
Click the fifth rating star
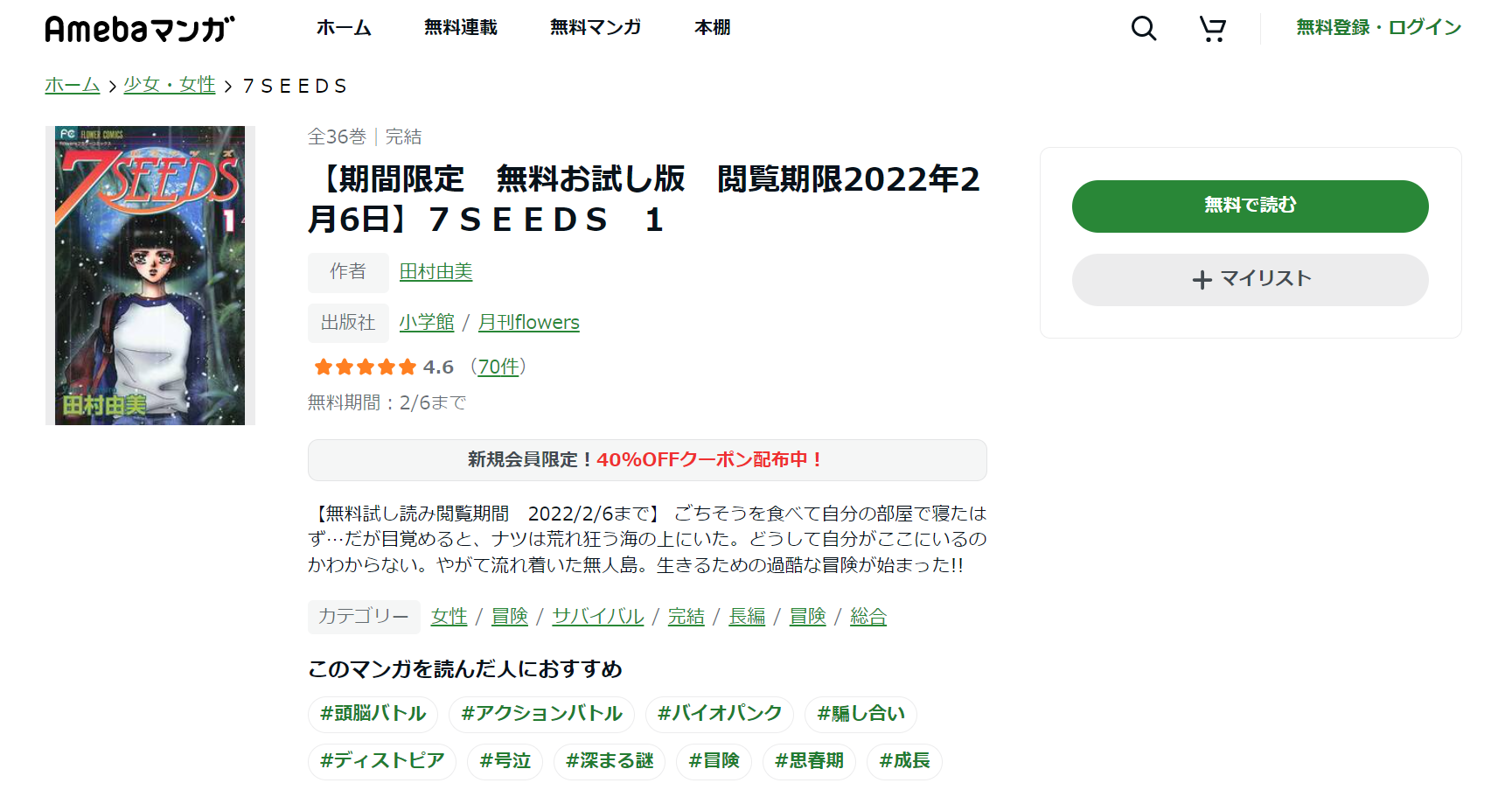click(x=406, y=367)
